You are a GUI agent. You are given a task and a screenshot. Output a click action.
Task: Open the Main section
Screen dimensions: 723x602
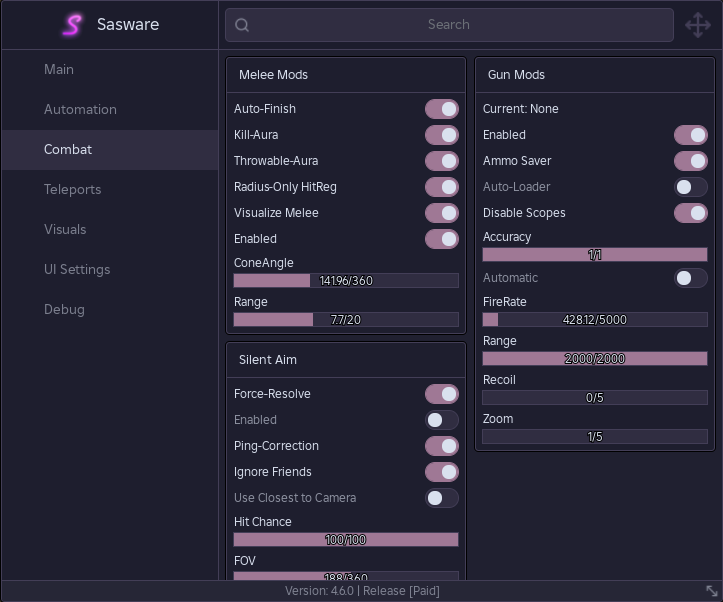[59, 69]
